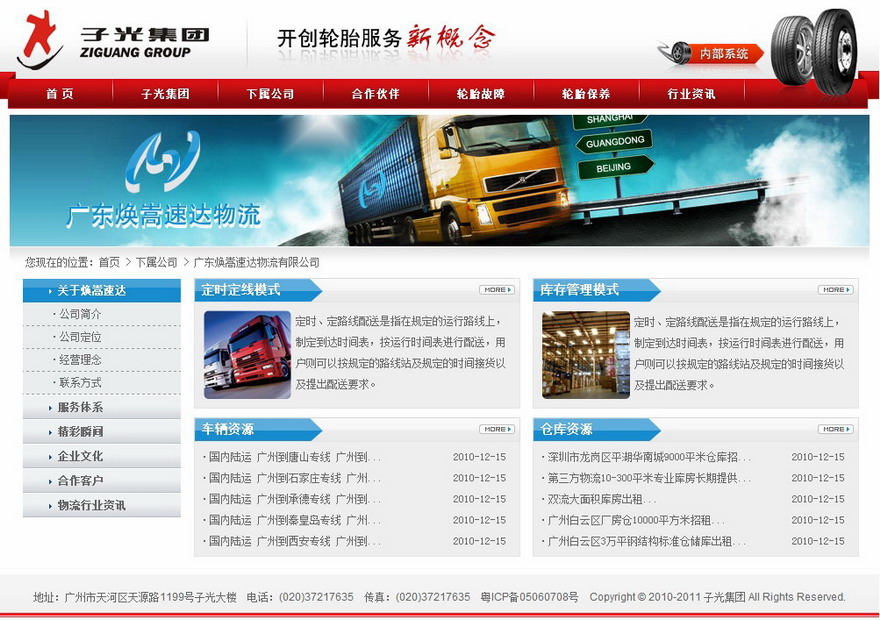The width and height of the screenshot is (880, 620).
Task: Expand the 服务体系 sidebar section
Action: (102, 407)
